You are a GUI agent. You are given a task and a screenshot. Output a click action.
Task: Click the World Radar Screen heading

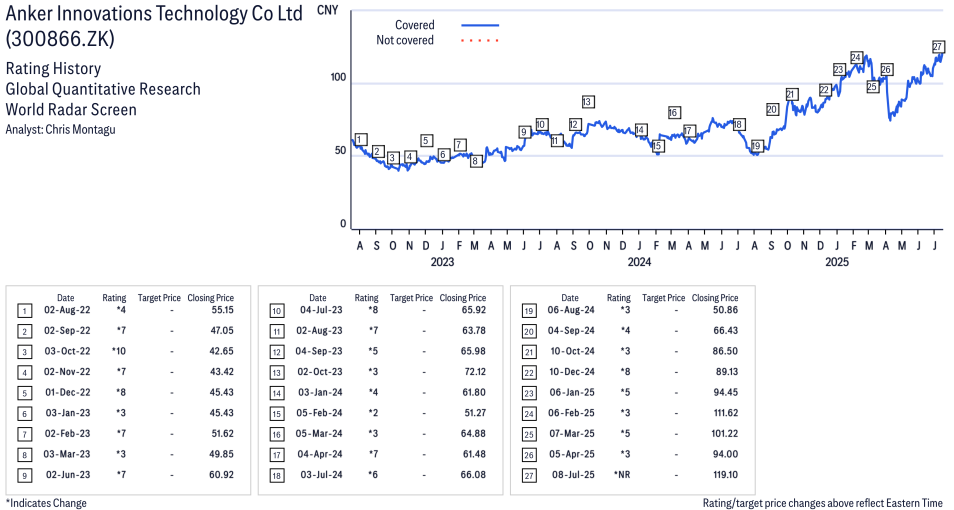[x=71, y=110]
